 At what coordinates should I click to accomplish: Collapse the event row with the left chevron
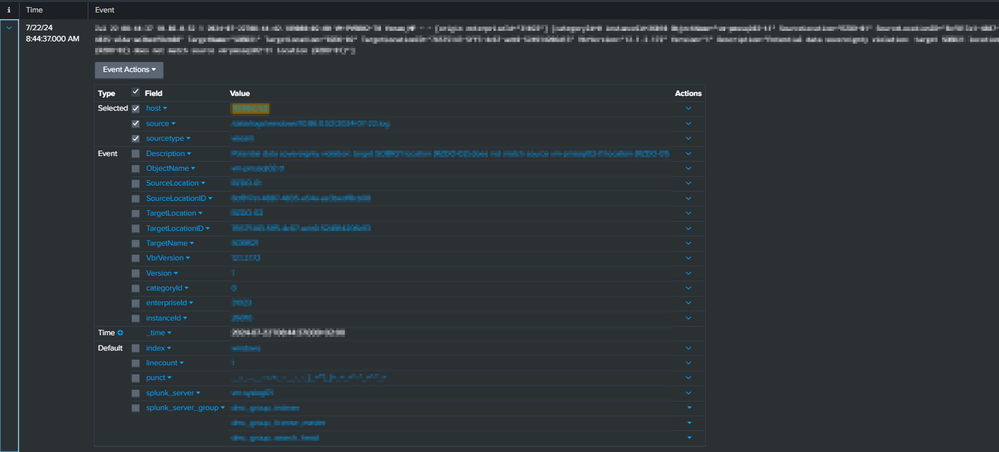9,28
